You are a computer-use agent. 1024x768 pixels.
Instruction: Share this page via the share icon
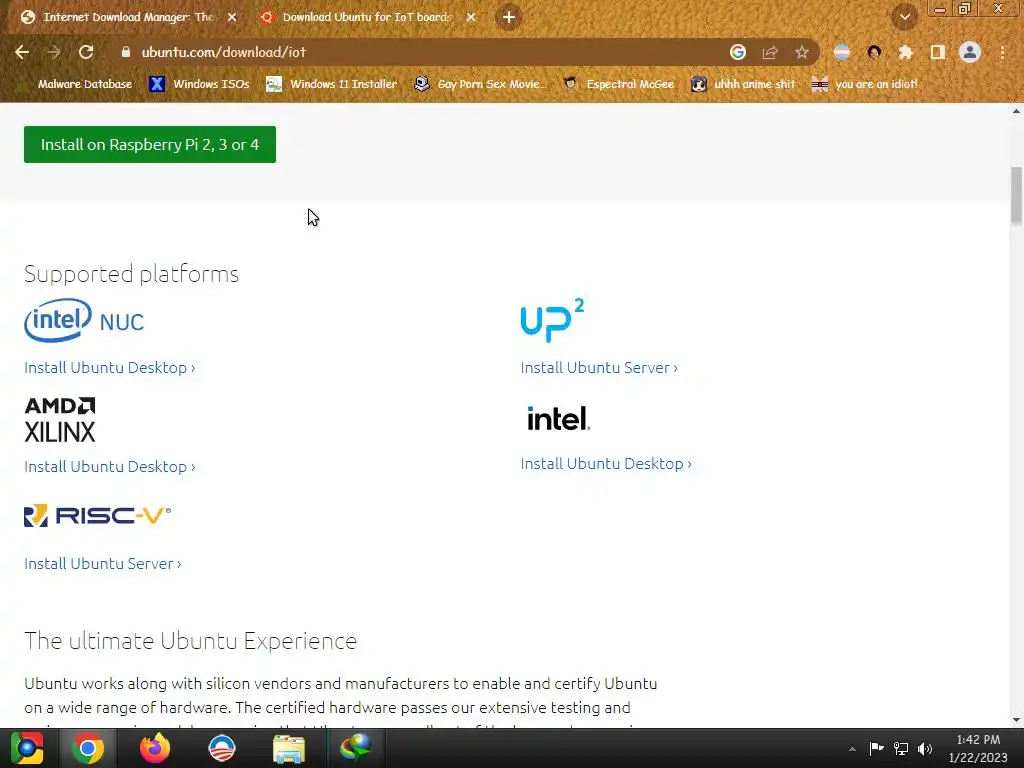(770, 52)
